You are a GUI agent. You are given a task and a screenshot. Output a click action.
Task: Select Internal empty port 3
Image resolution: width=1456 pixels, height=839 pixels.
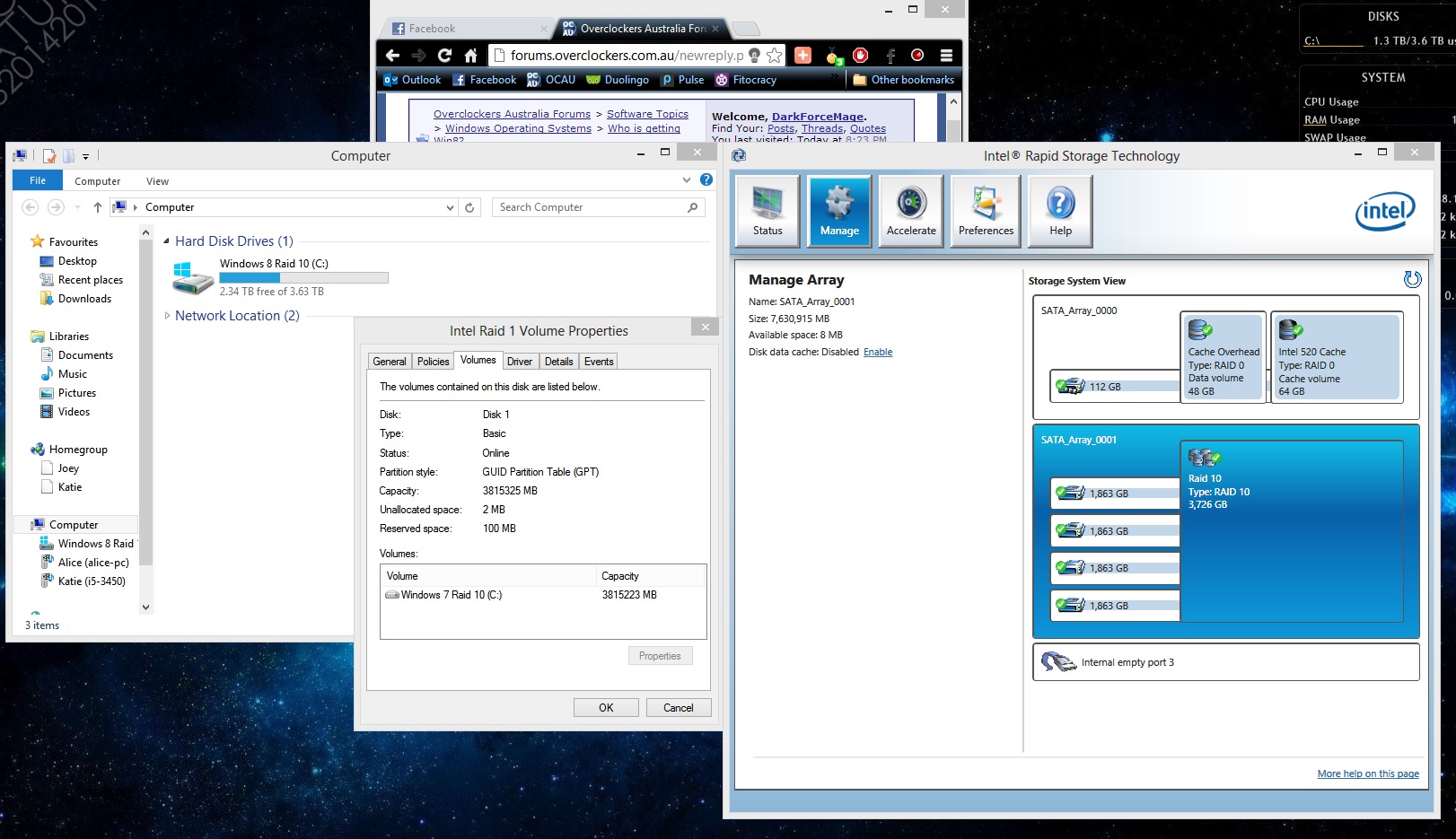tap(1226, 662)
